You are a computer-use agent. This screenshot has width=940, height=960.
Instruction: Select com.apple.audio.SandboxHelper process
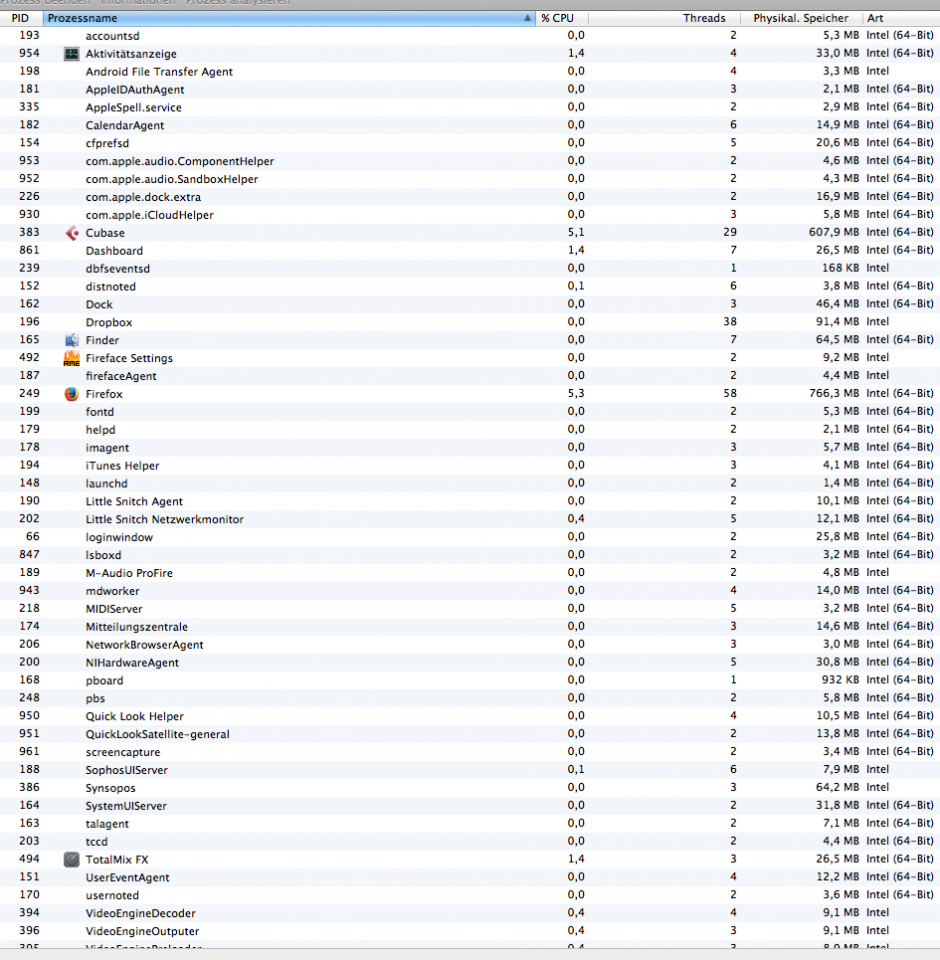click(172, 179)
